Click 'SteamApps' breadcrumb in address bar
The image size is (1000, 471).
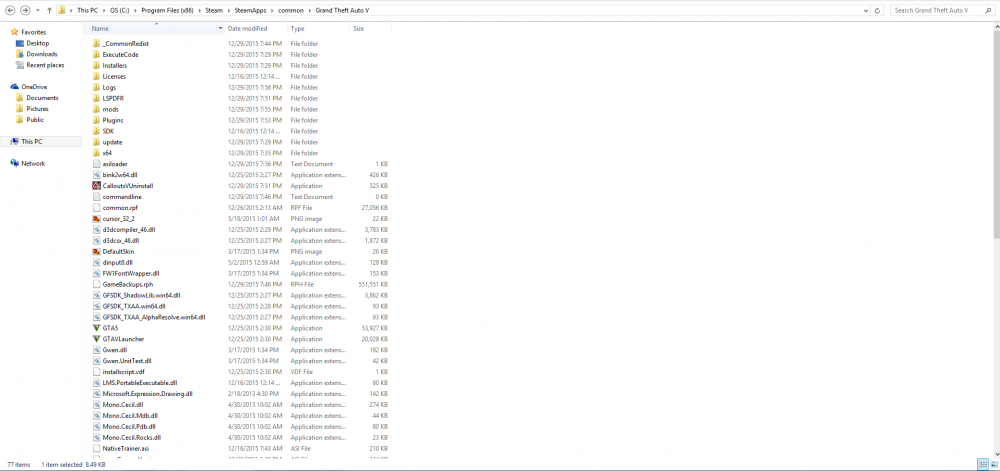[x=249, y=11]
